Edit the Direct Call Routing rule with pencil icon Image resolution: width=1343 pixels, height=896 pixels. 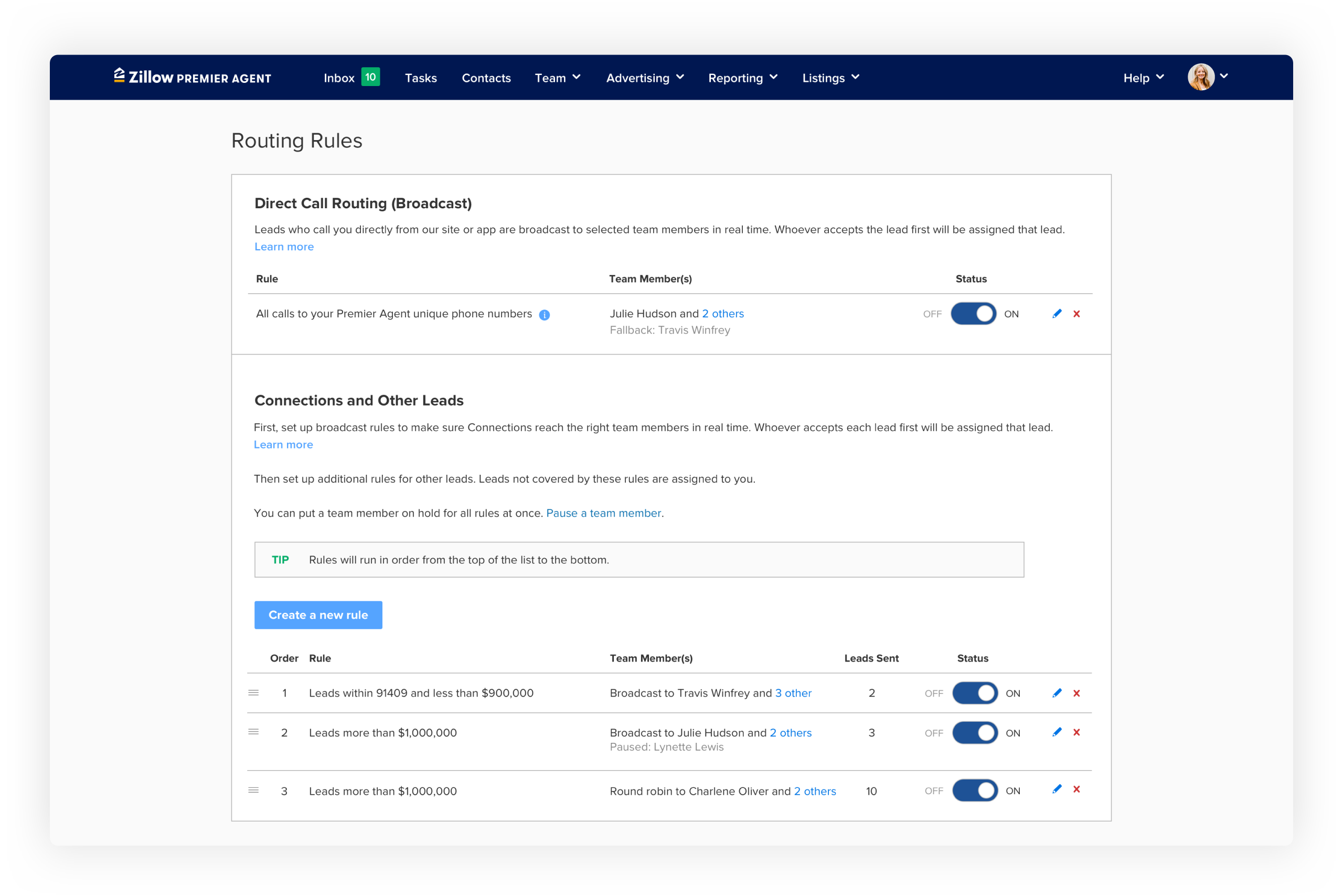[x=1057, y=314]
